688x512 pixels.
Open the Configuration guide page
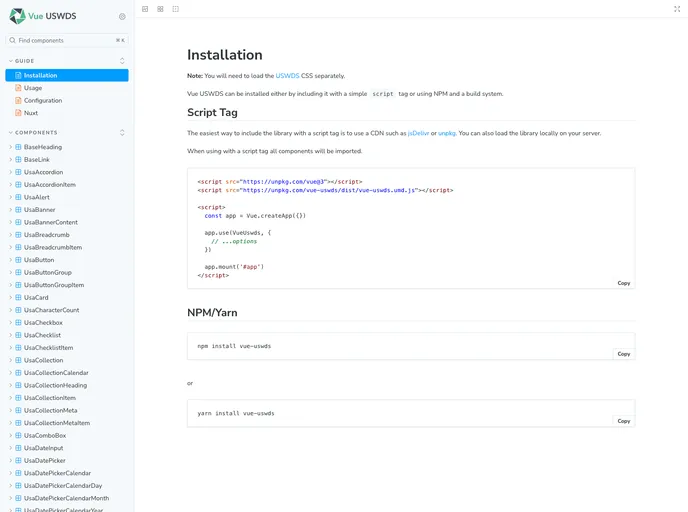pos(43,100)
